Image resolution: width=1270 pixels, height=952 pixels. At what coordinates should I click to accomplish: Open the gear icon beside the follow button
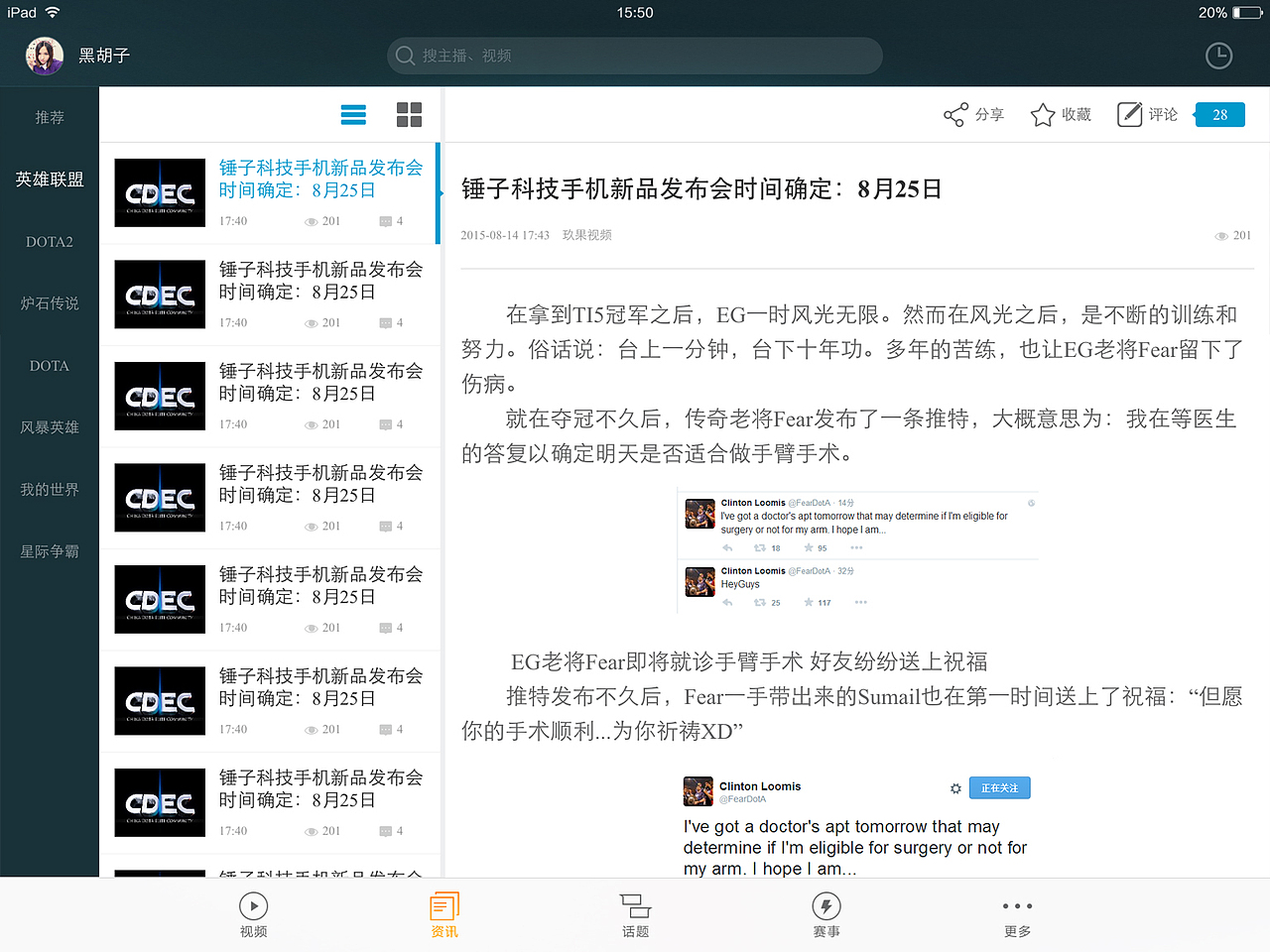tap(955, 787)
